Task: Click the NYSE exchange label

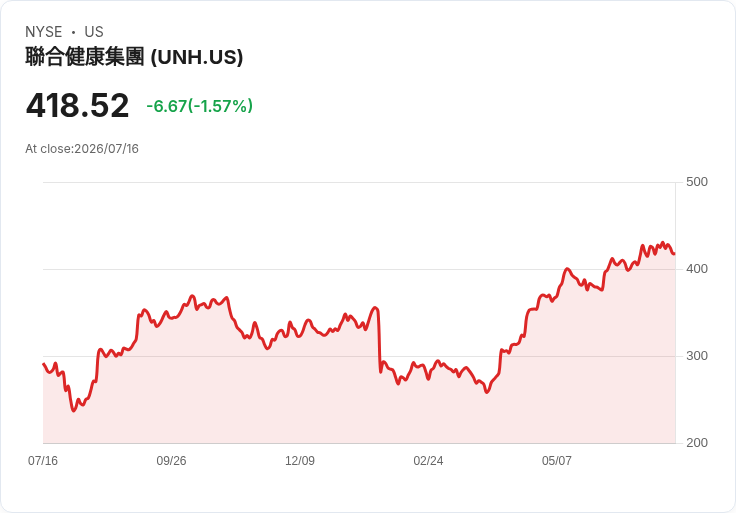Action: point(44,32)
